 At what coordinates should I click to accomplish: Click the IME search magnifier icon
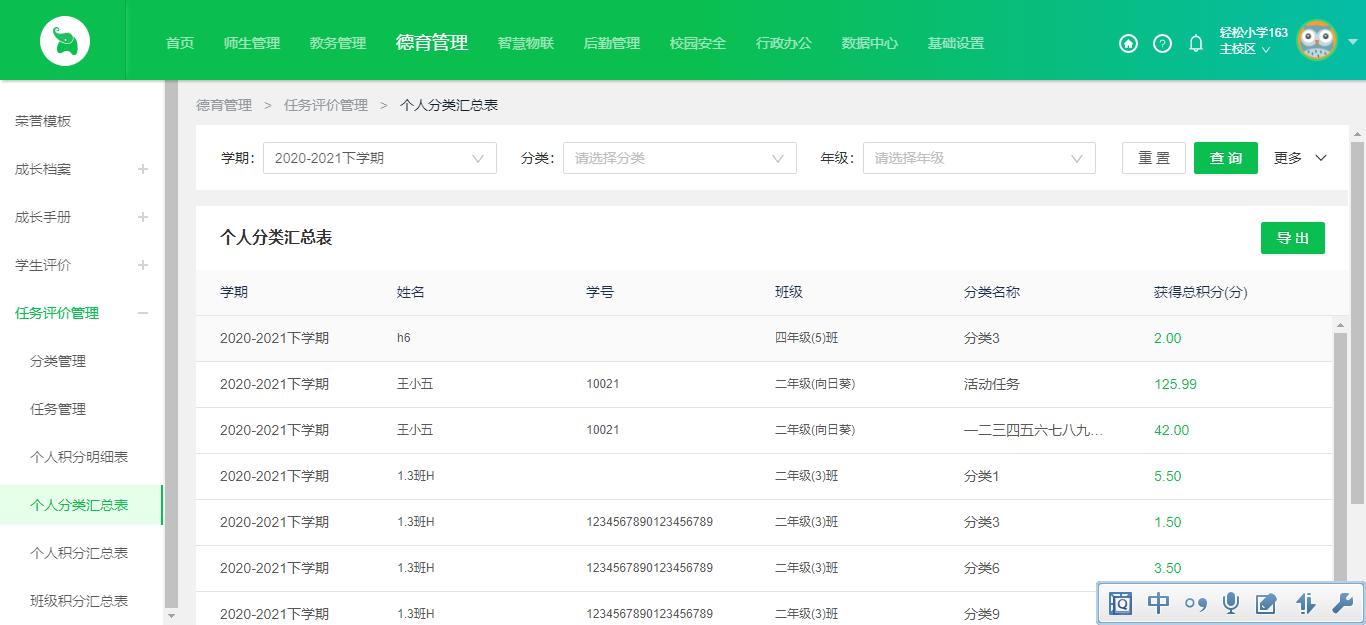1120,604
